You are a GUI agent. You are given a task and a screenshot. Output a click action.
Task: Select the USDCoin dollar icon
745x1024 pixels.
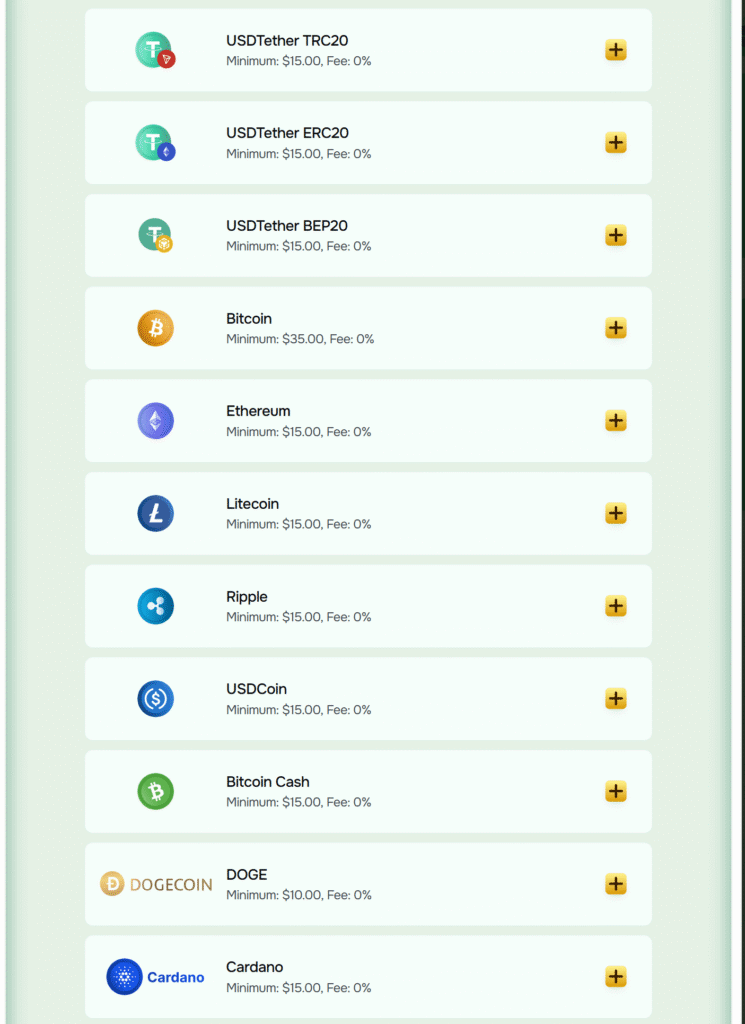click(155, 699)
